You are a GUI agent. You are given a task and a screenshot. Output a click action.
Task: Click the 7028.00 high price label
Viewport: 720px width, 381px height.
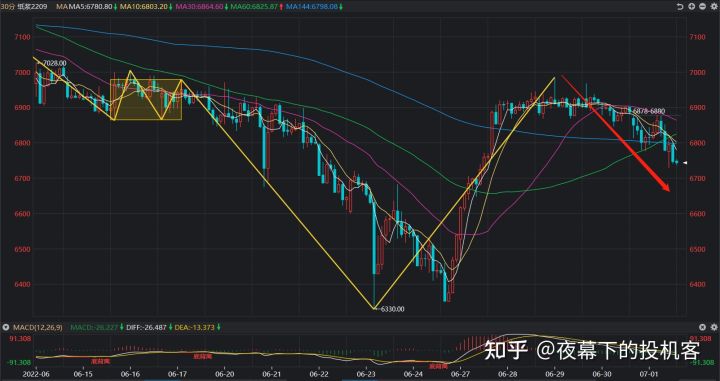[x=54, y=63]
